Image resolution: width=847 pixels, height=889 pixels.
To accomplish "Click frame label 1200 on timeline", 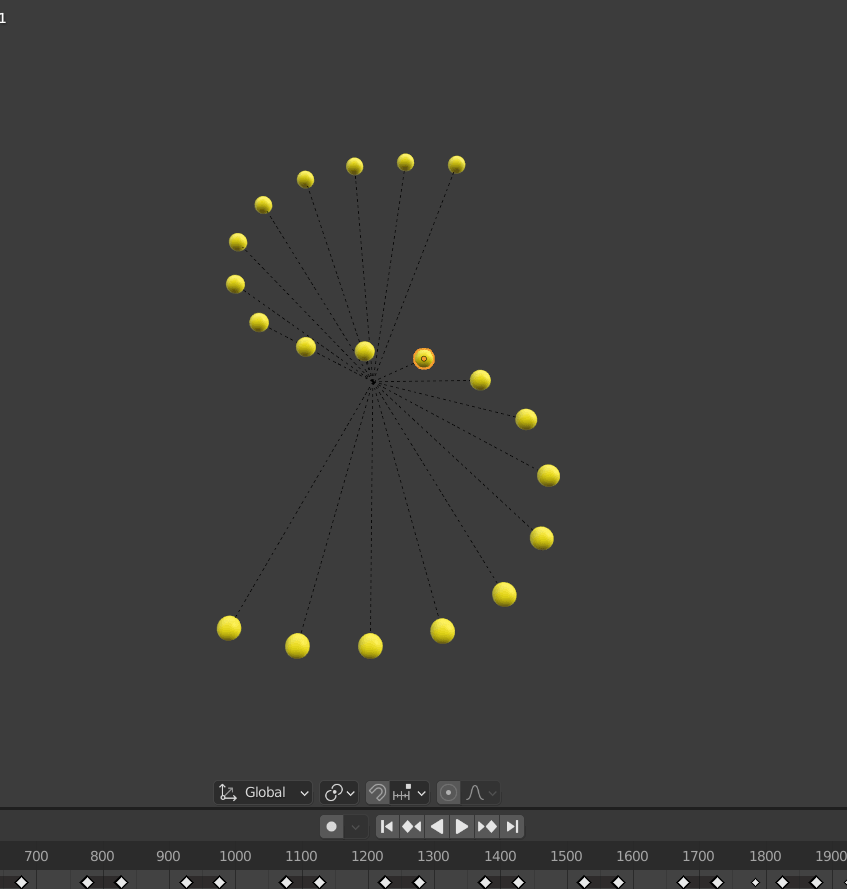I will click(367, 856).
